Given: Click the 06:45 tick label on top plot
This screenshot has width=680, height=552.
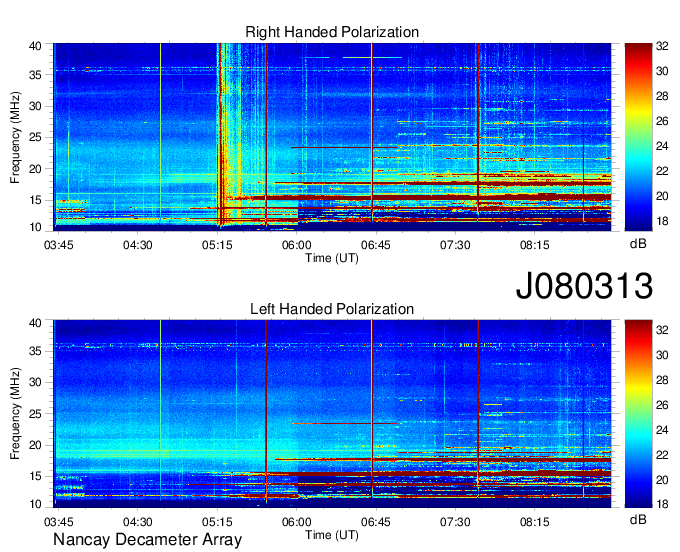Looking at the screenshot, I should click(376, 245).
